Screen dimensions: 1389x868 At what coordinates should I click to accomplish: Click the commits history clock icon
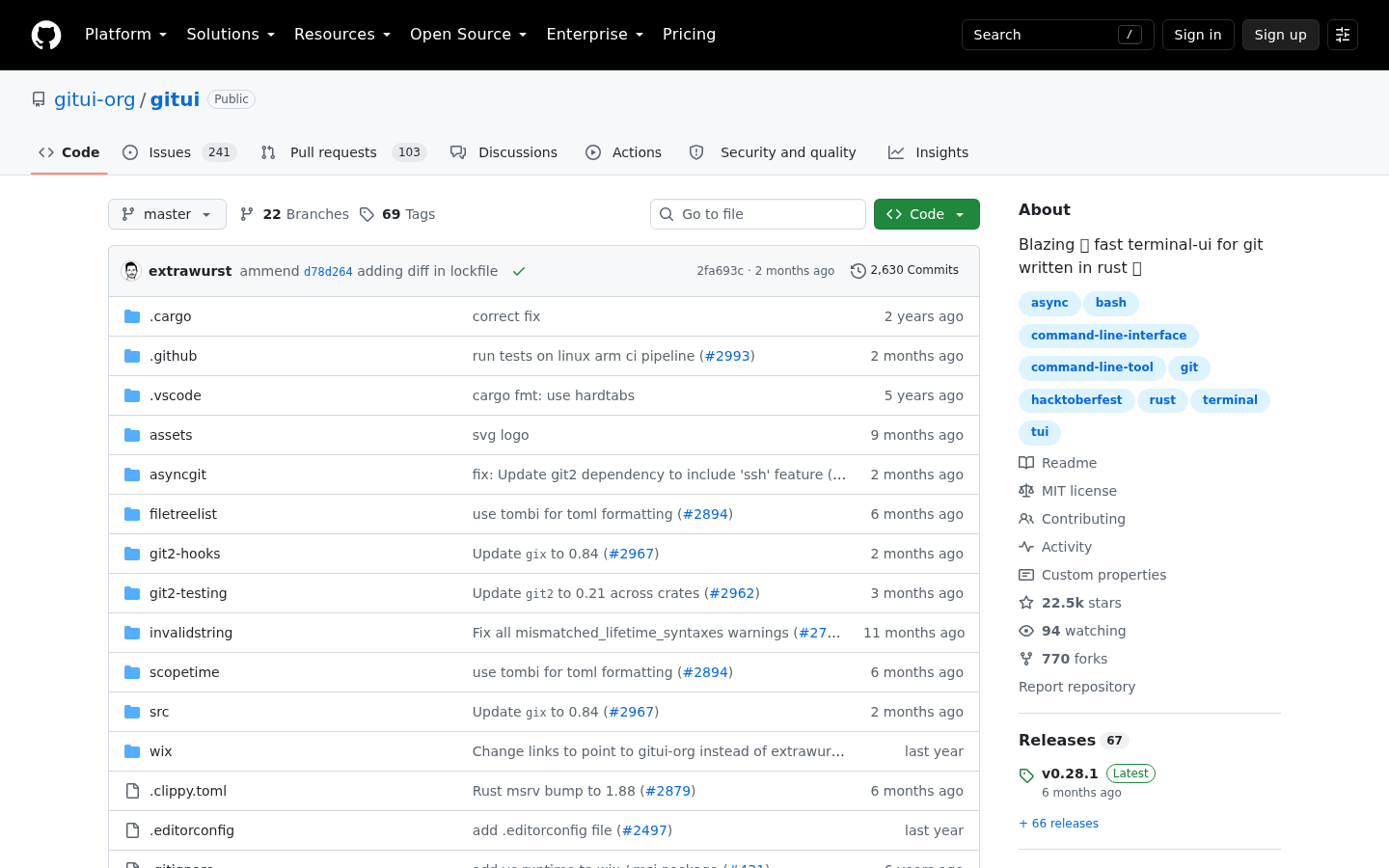tap(858, 271)
